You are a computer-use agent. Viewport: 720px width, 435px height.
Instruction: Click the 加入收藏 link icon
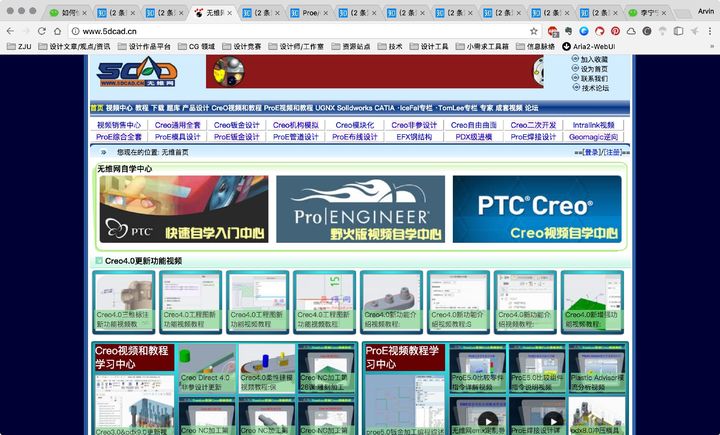[x=575, y=59]
